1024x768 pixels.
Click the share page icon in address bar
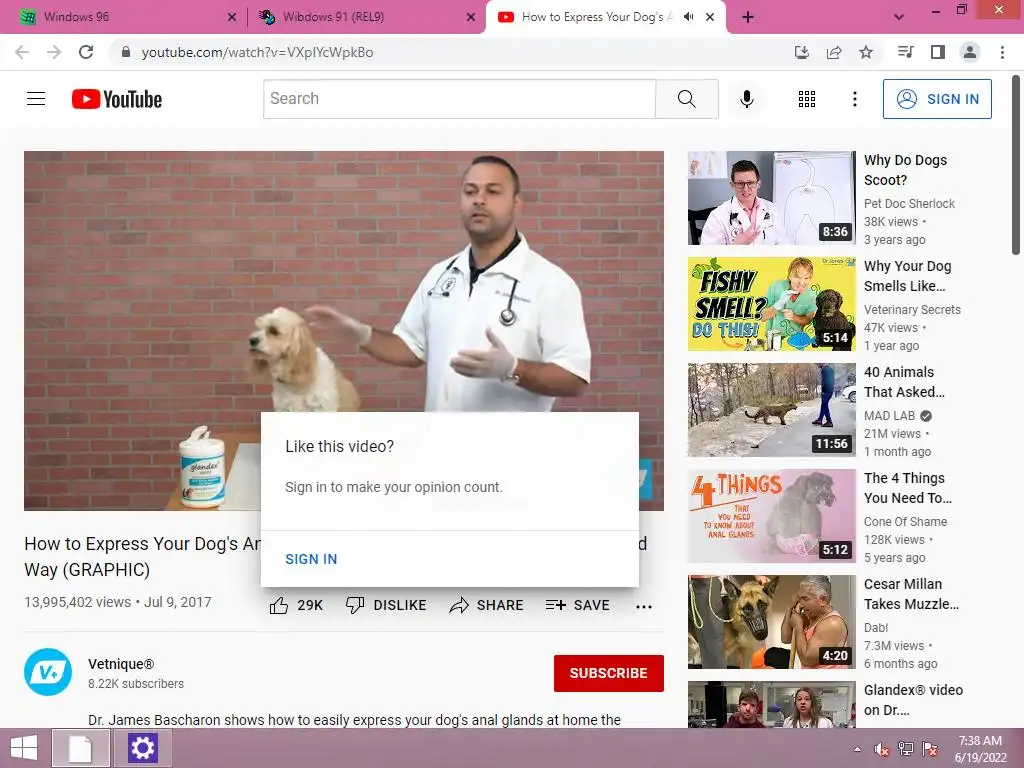(834, 52)
